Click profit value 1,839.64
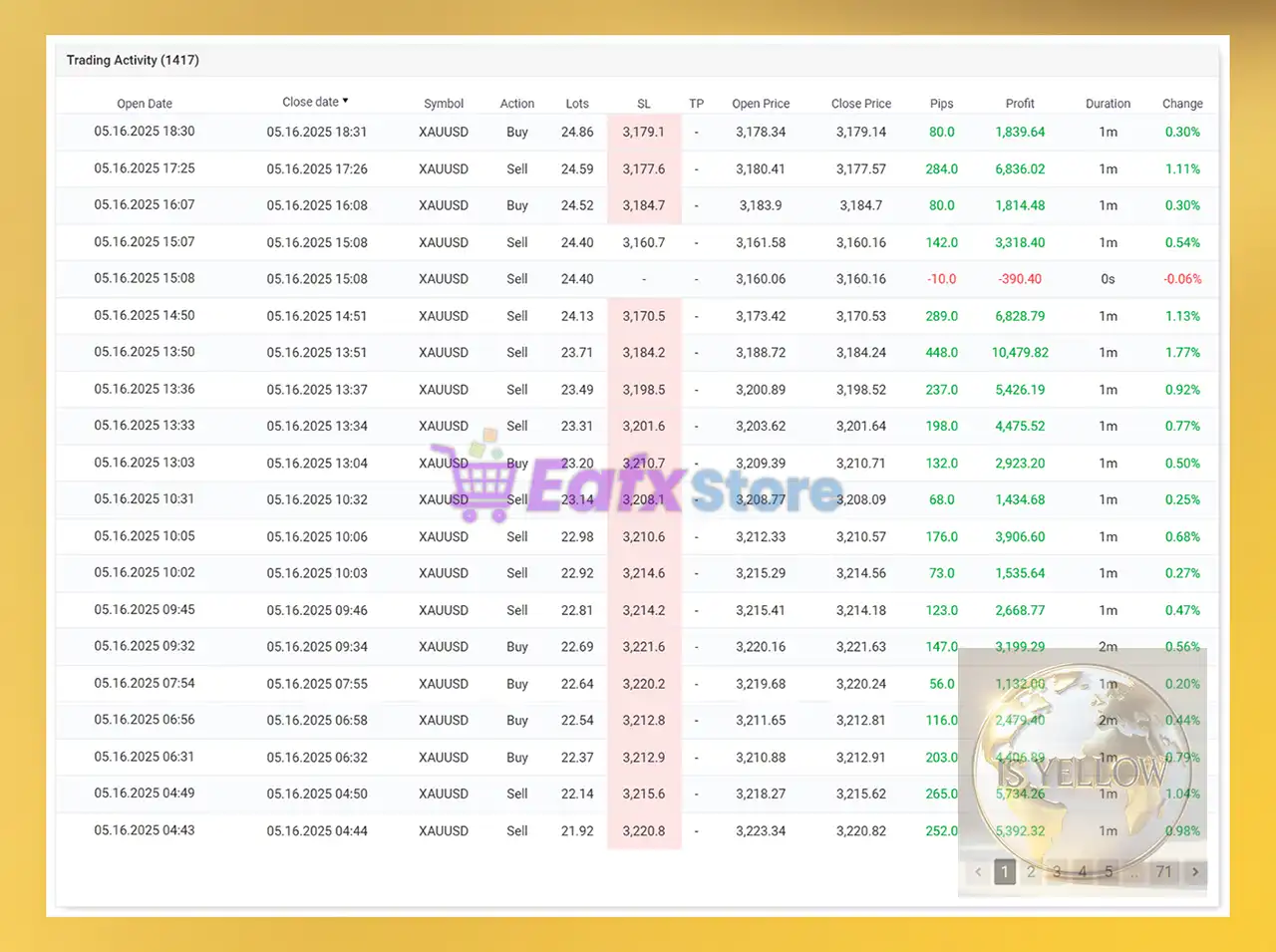This screenshot has width=1276, height=952. click(x=1020, y=132)
